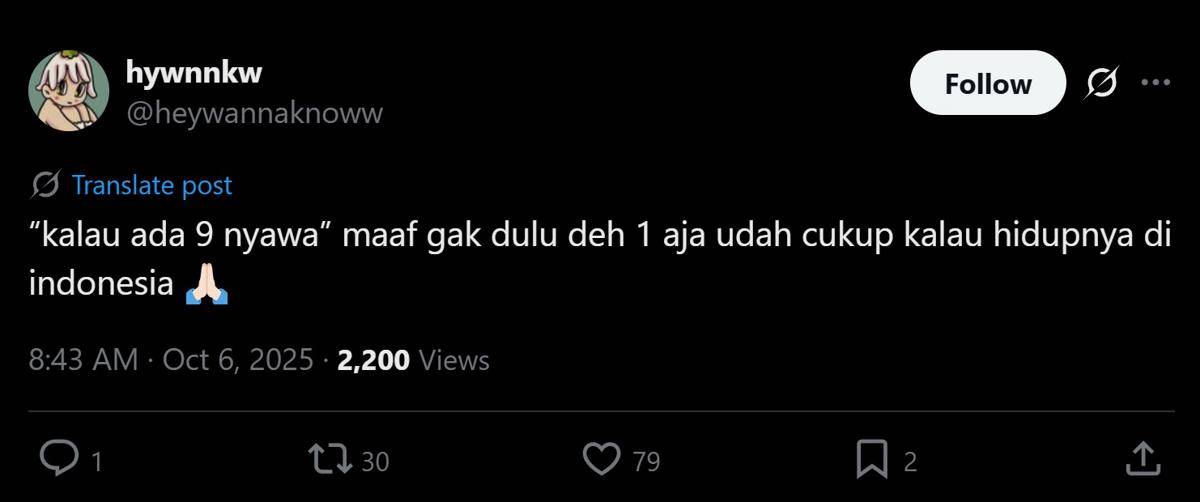Click the share upload icon
This screenshot has width=1200, height=502.
(1141, 459)
